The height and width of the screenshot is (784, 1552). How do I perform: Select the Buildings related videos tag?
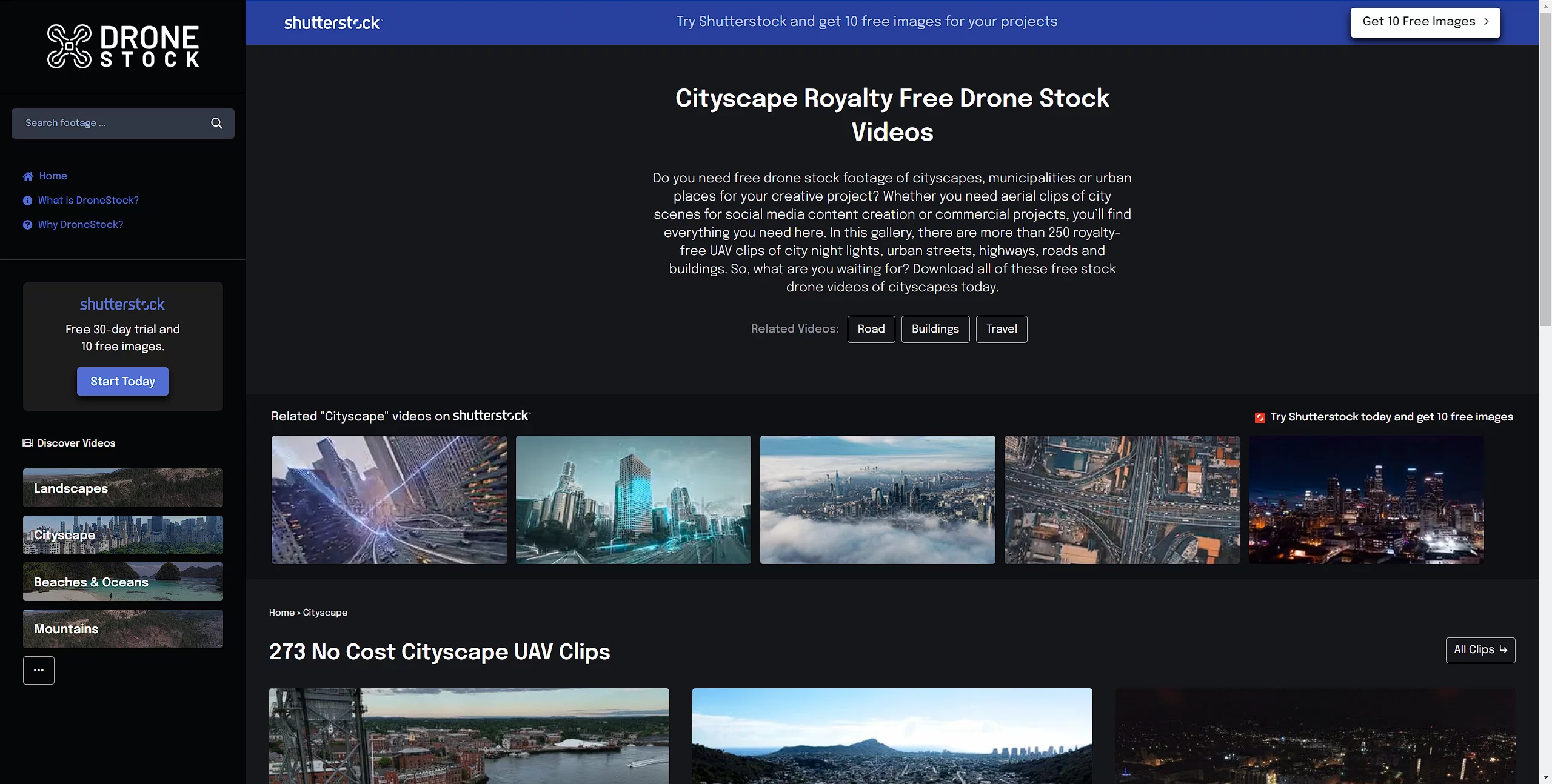[935, 329]
